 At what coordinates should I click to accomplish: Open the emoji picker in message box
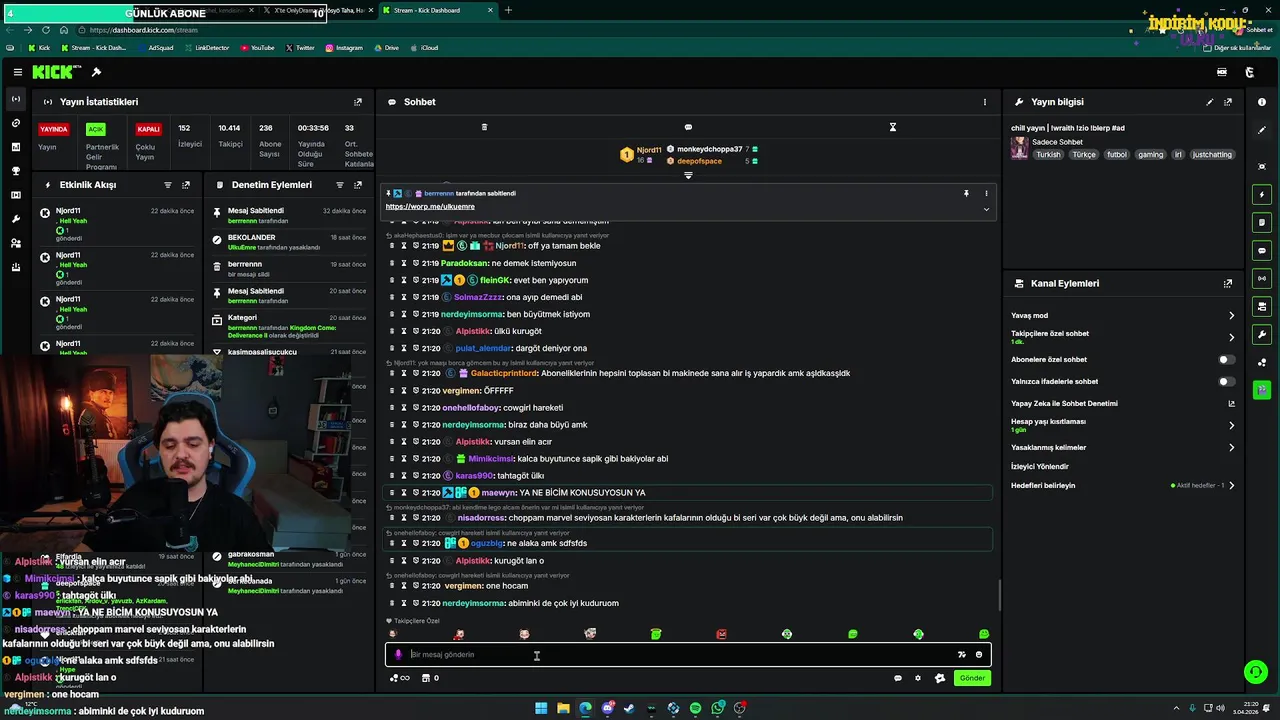[x=979, y=654]
